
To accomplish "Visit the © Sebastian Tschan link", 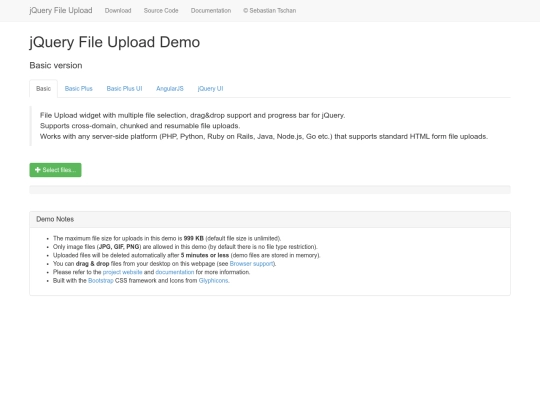I will coord(270,11).
